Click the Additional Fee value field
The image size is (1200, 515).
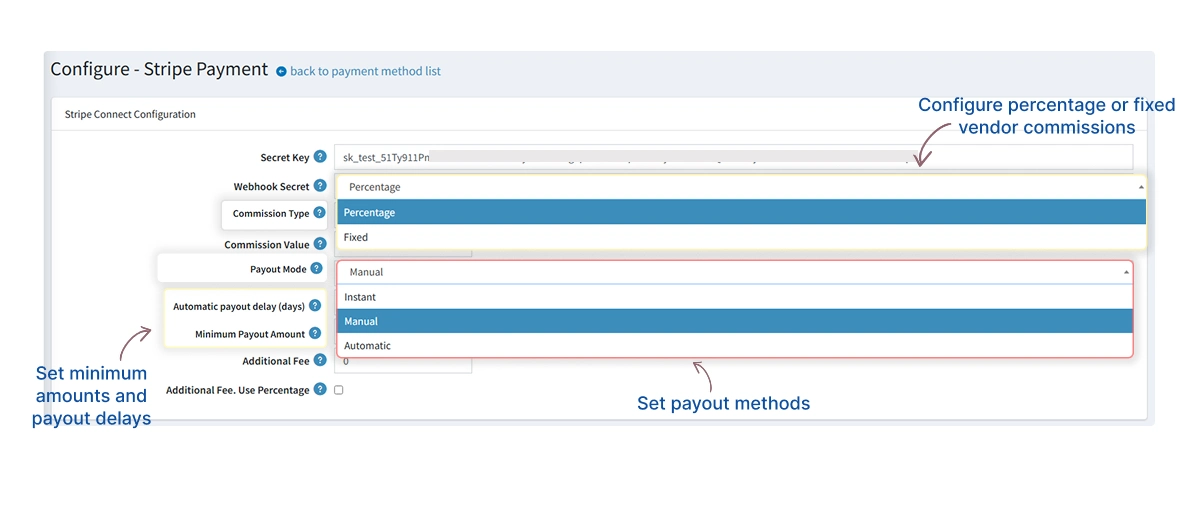point(403,361)
